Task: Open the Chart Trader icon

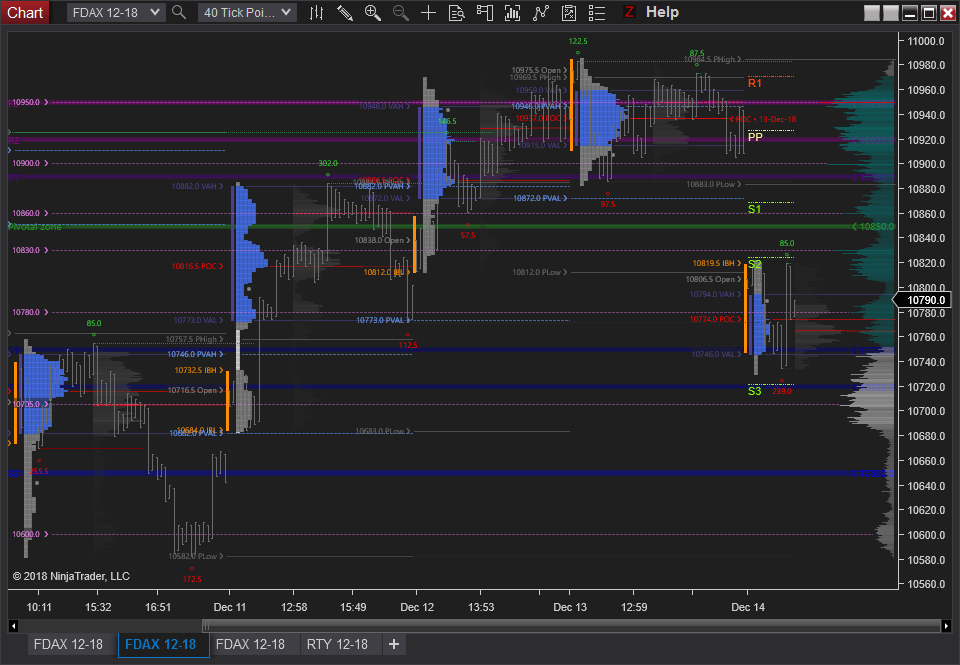Action: tap(484, 12)
